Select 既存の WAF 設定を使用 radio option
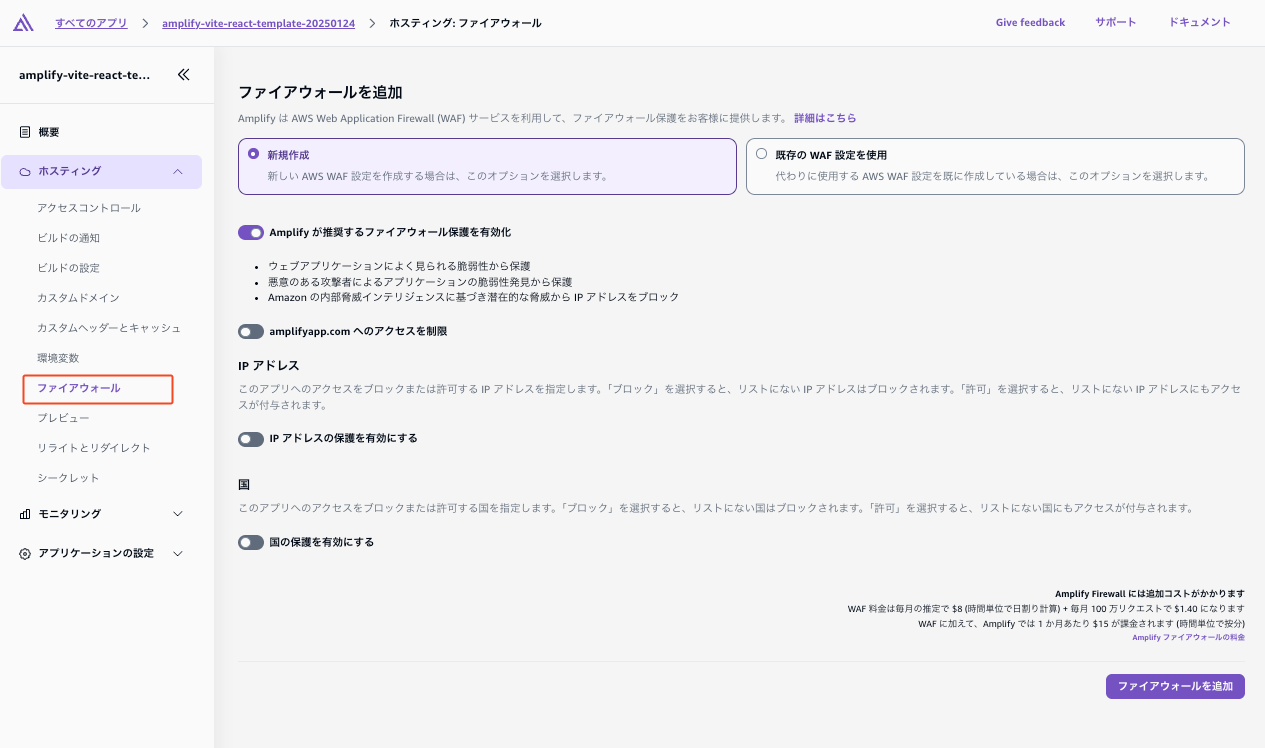 pyautogui.click(x=762, y=154)
